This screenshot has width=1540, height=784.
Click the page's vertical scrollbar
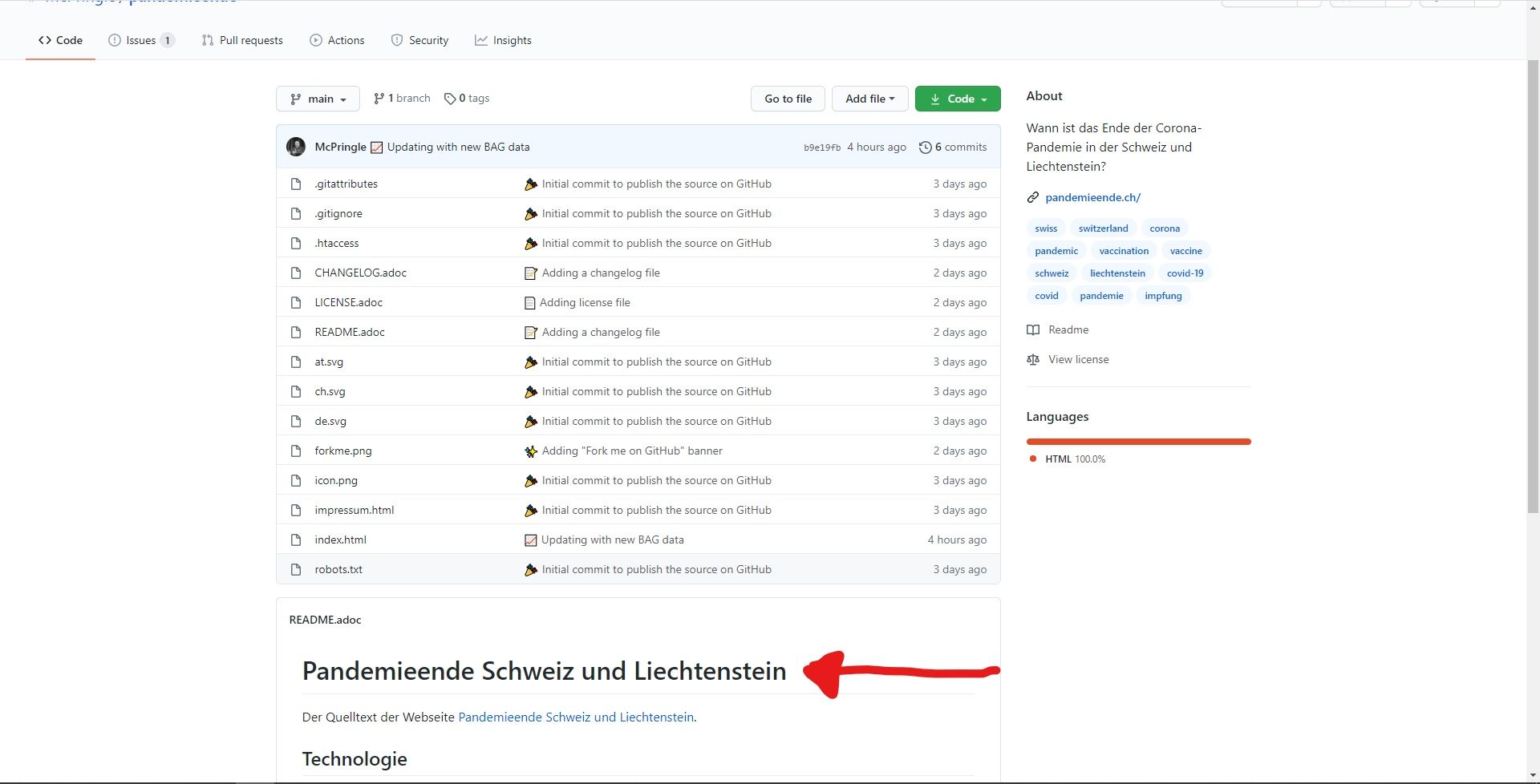click(x=1533, y=289)
